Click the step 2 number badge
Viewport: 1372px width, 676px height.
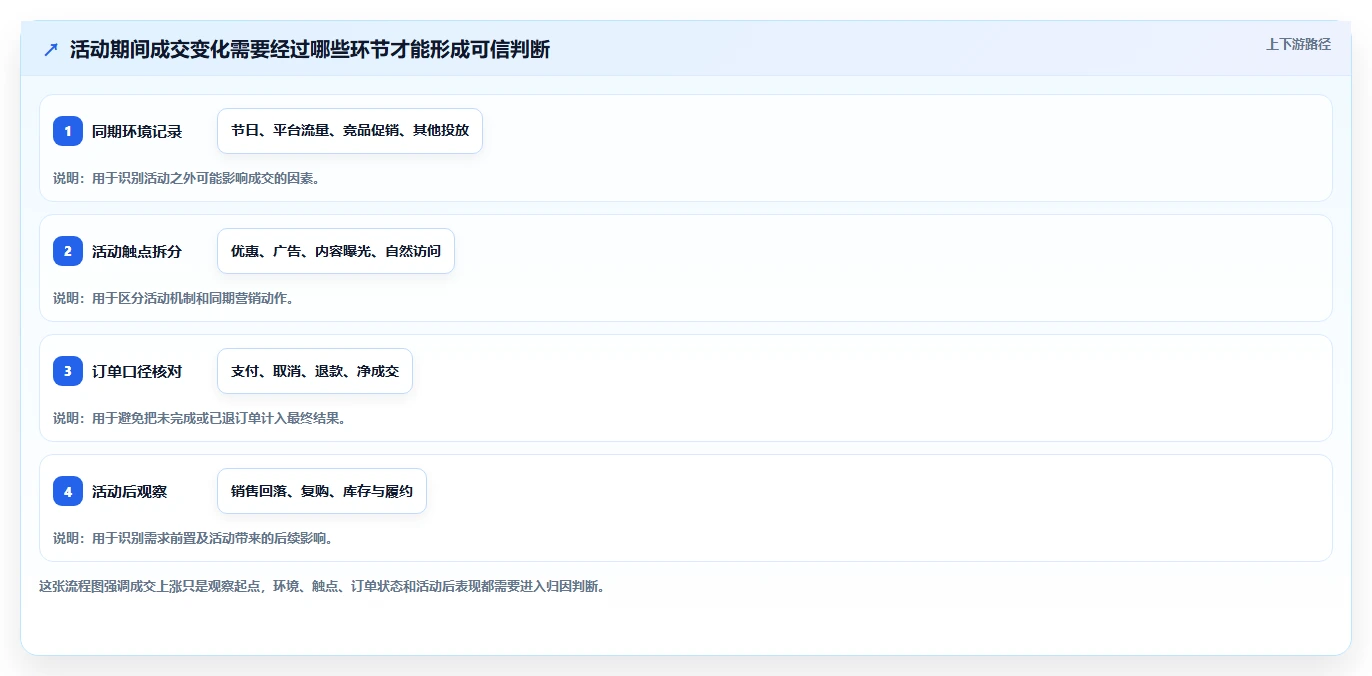(x=68, y=251)
